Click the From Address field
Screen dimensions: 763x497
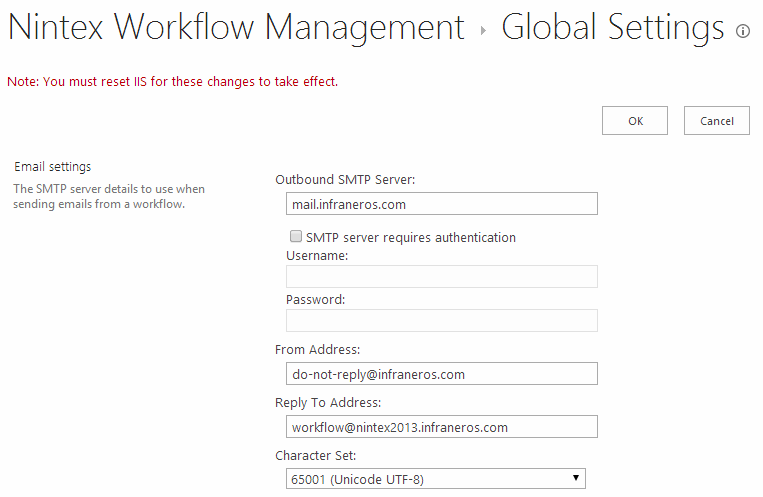[441, 374]
